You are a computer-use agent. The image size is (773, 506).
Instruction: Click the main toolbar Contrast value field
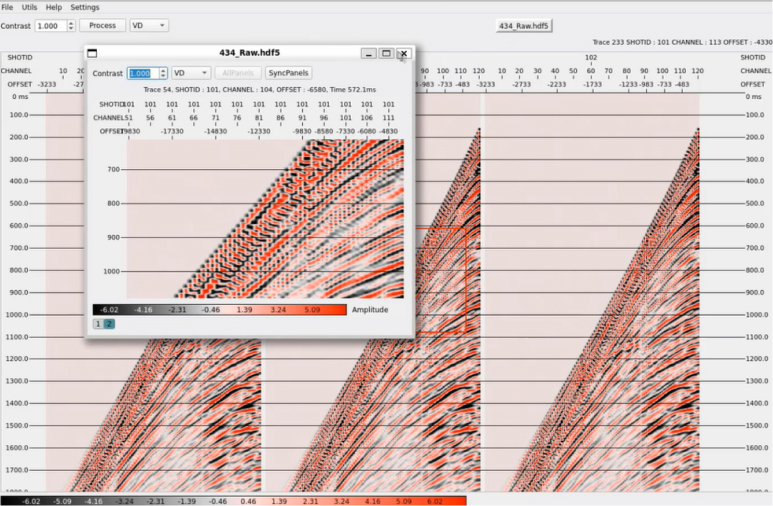(50, 25)
